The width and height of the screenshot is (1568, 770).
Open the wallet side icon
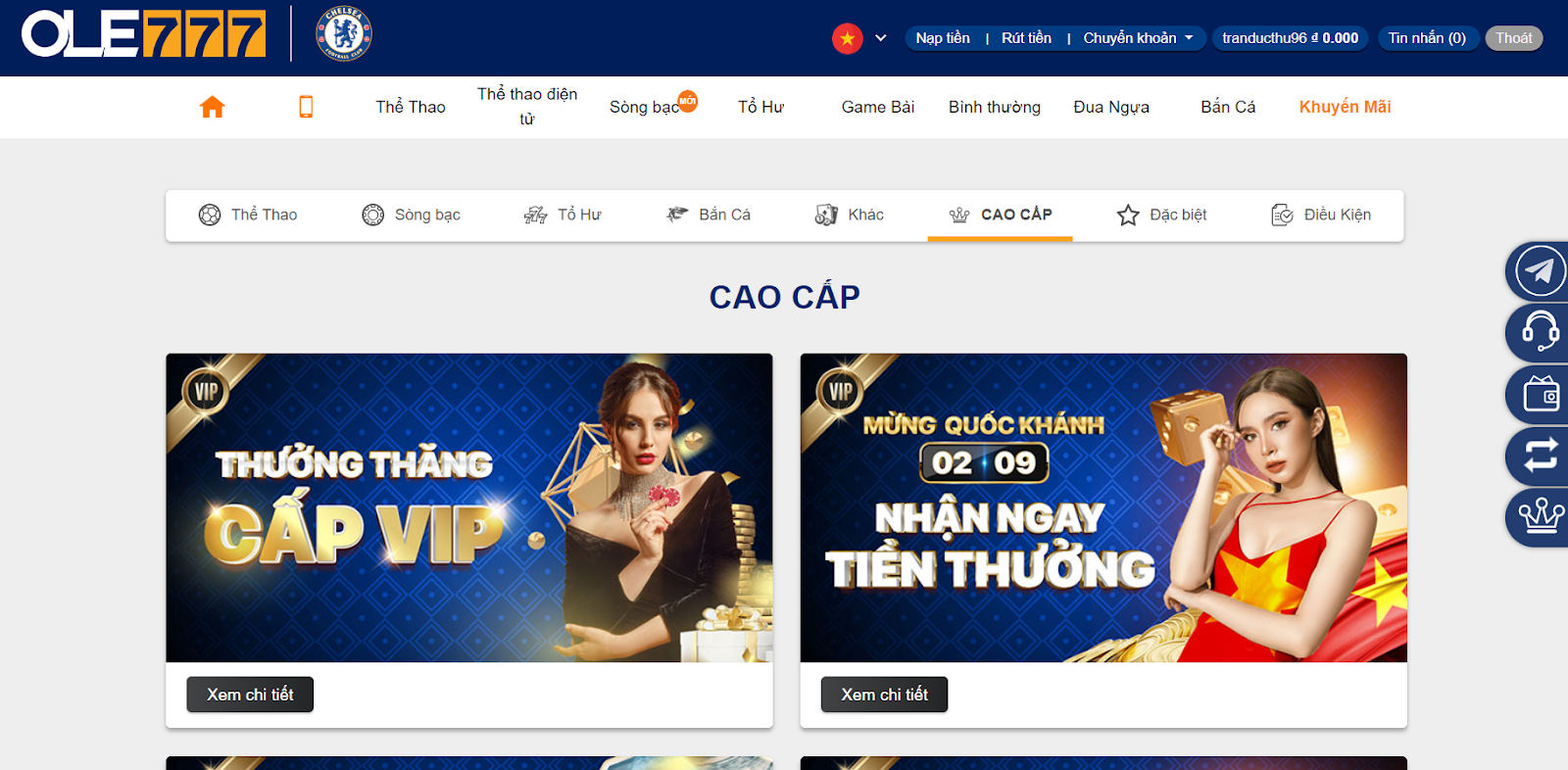pos(1539,395)
